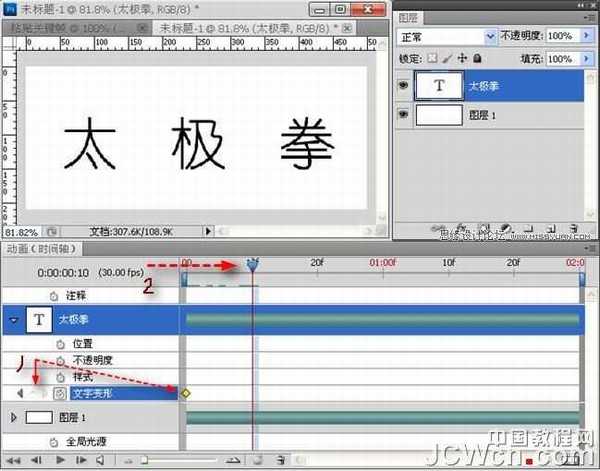Click the stopwatch icon next to 不透明度

59,360
